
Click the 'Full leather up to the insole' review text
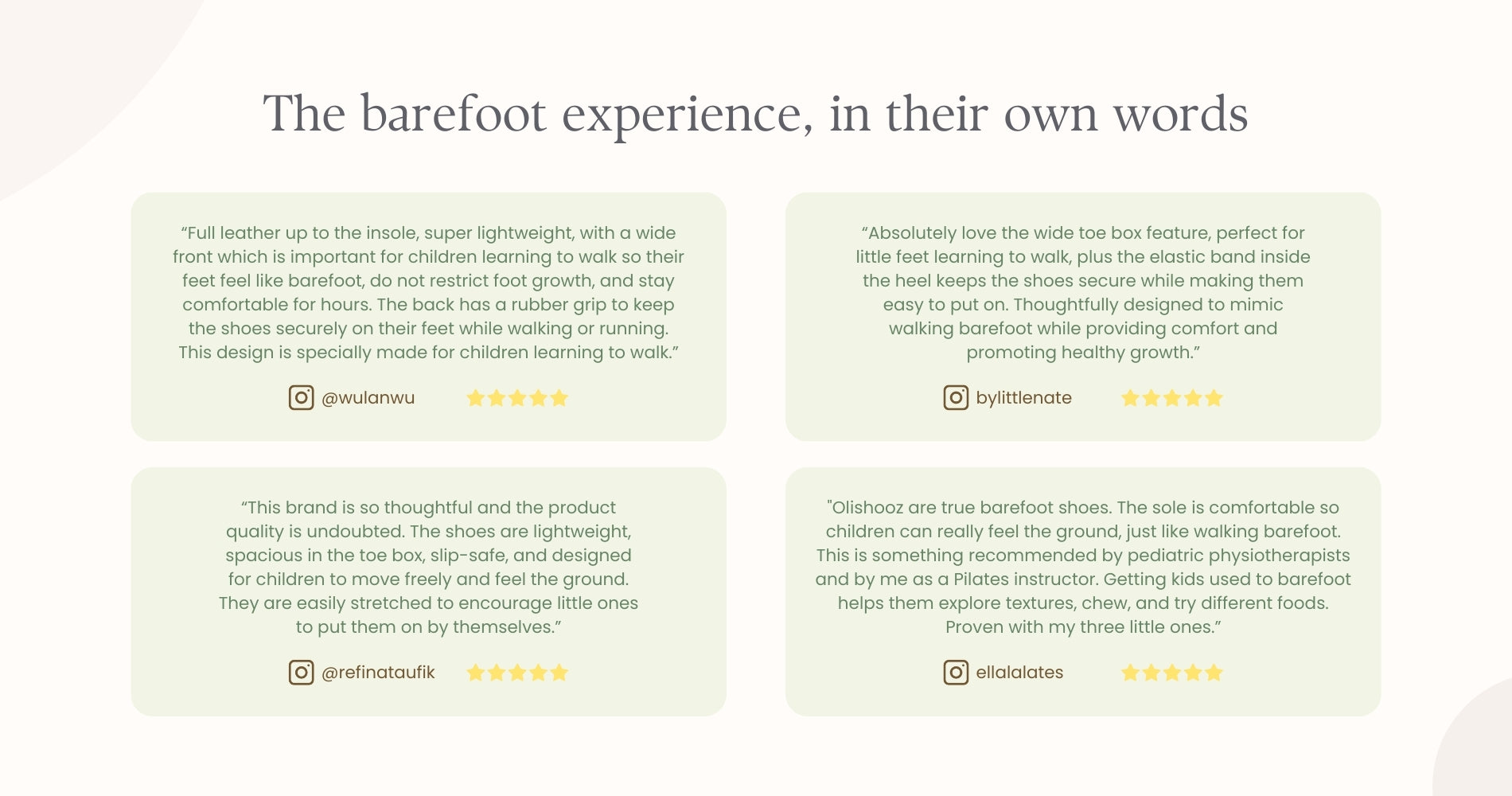coord(428,292)
